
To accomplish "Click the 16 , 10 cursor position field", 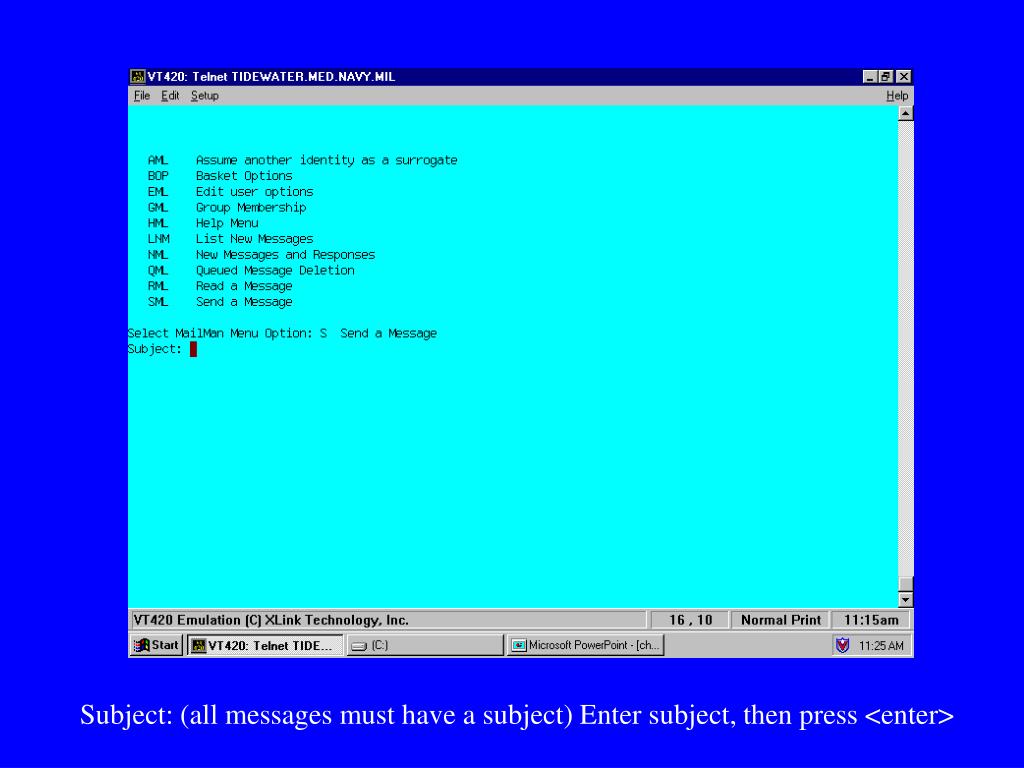I will pyautogui.click(x=690, y=620).
